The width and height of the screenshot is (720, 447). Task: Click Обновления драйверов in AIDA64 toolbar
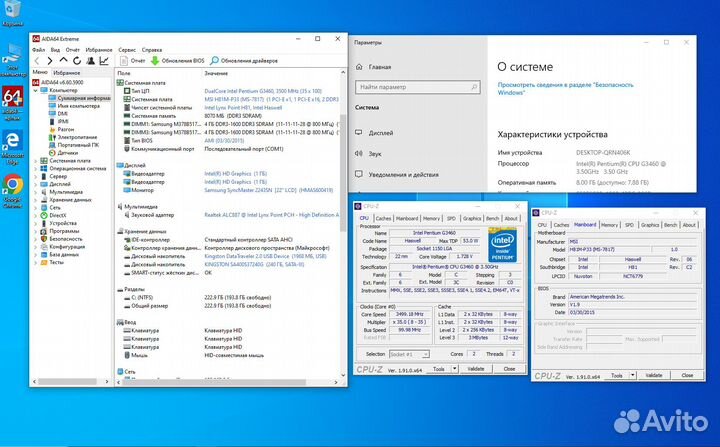[x=241, y=61]
